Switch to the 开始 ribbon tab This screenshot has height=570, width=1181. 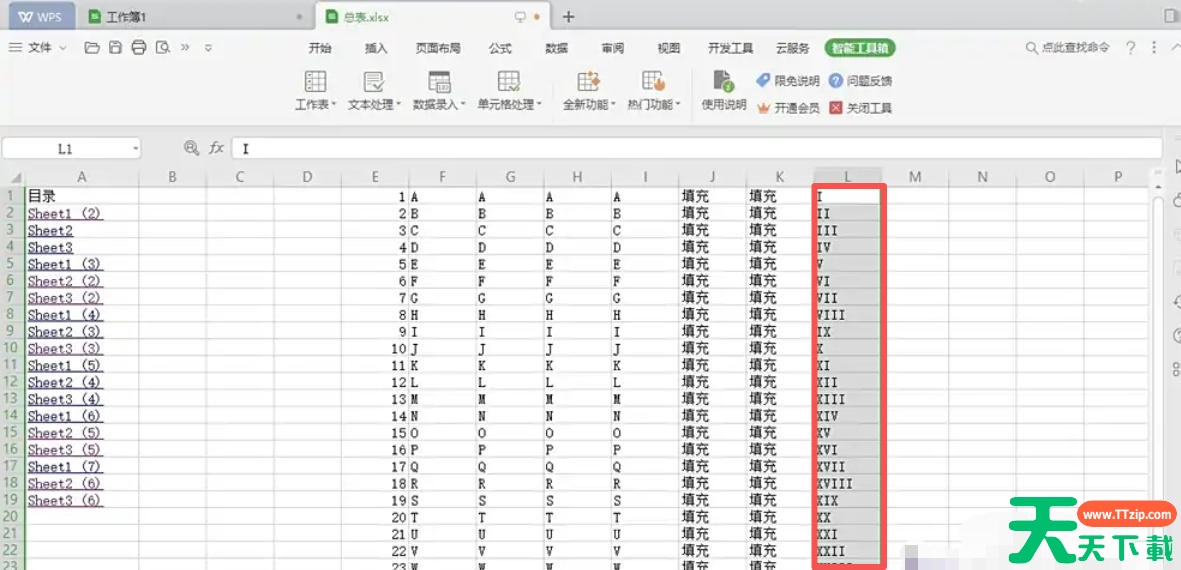click(319, 47)
